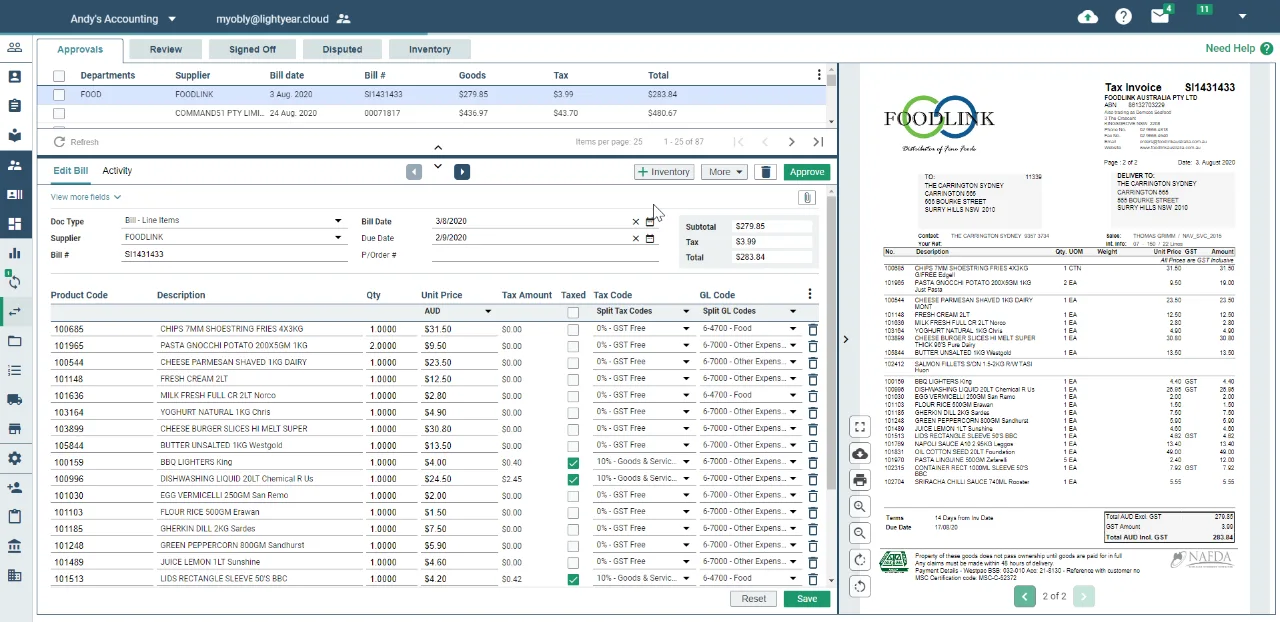Open the Due Date calendar picker
The height and width of the screenshot is (622, 1280).
coord(650,238)
